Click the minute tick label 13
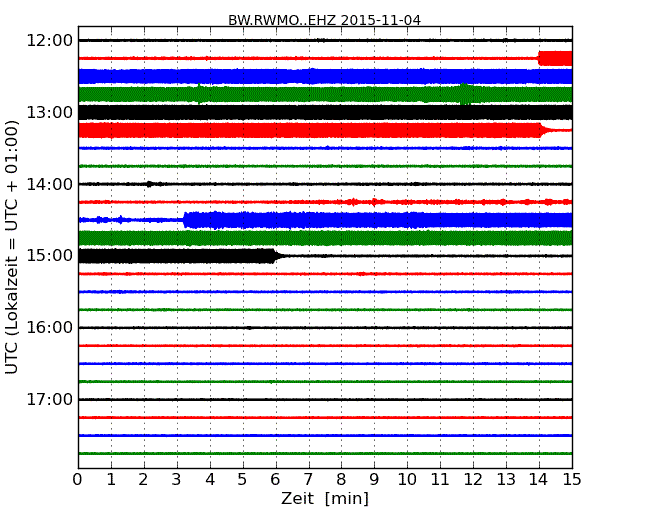The width and height of the screenshot is (650, 520). click(x=506, y=480)
